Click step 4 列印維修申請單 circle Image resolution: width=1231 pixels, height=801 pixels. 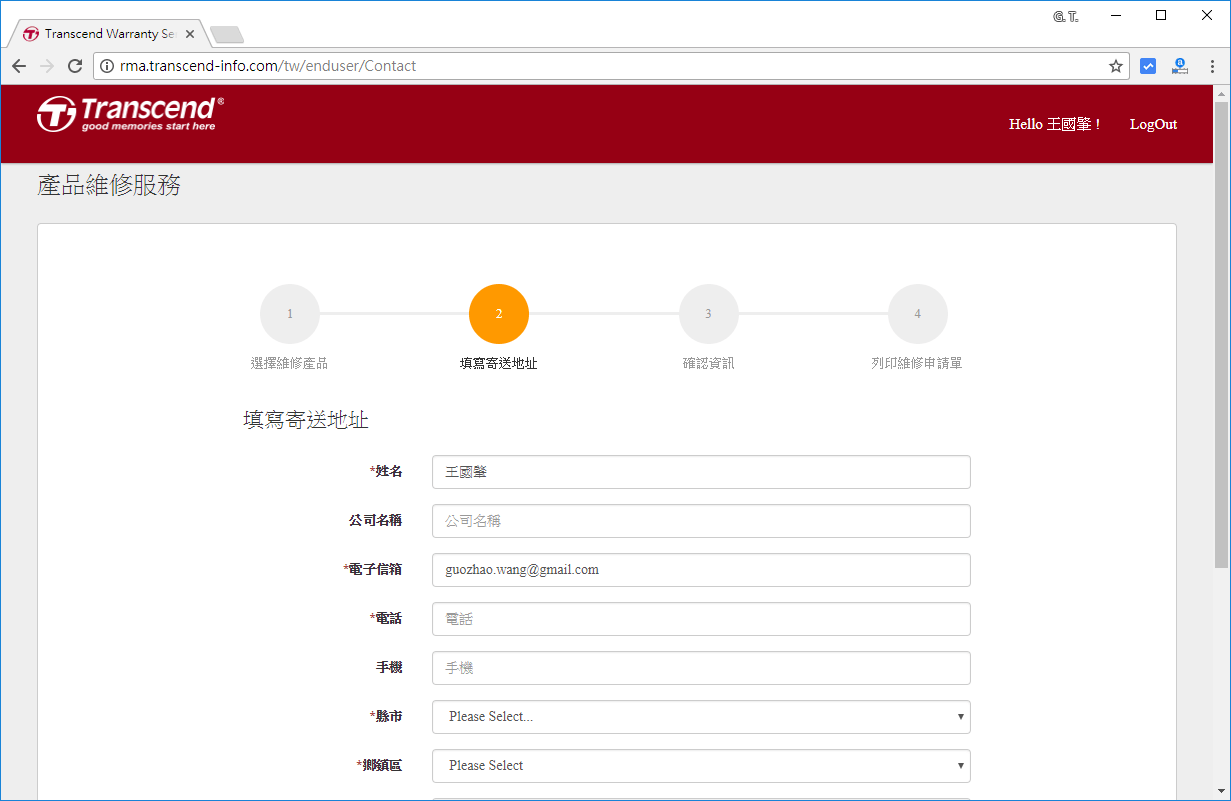point(917,314)
